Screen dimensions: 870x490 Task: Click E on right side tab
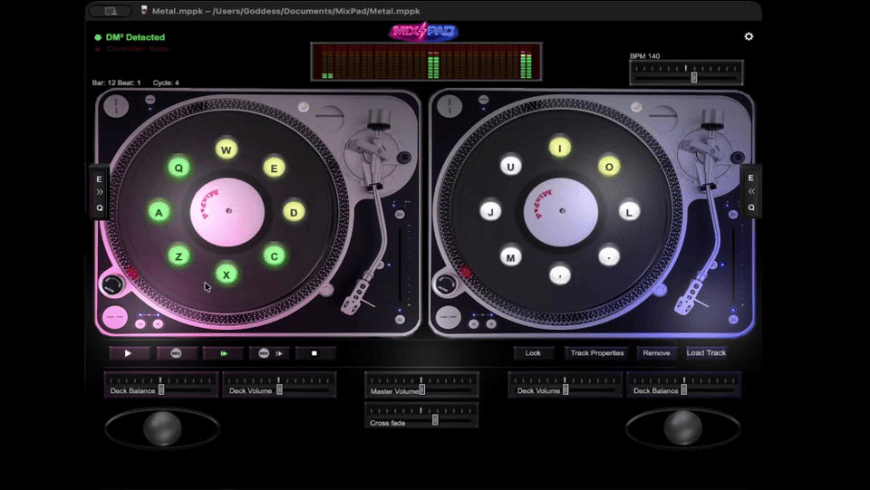pyautogui.click(x=751, y=178)
